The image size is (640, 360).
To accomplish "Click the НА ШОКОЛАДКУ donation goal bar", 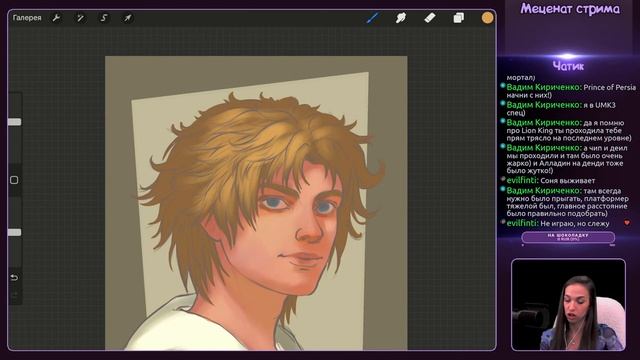I will click(568, 237).
